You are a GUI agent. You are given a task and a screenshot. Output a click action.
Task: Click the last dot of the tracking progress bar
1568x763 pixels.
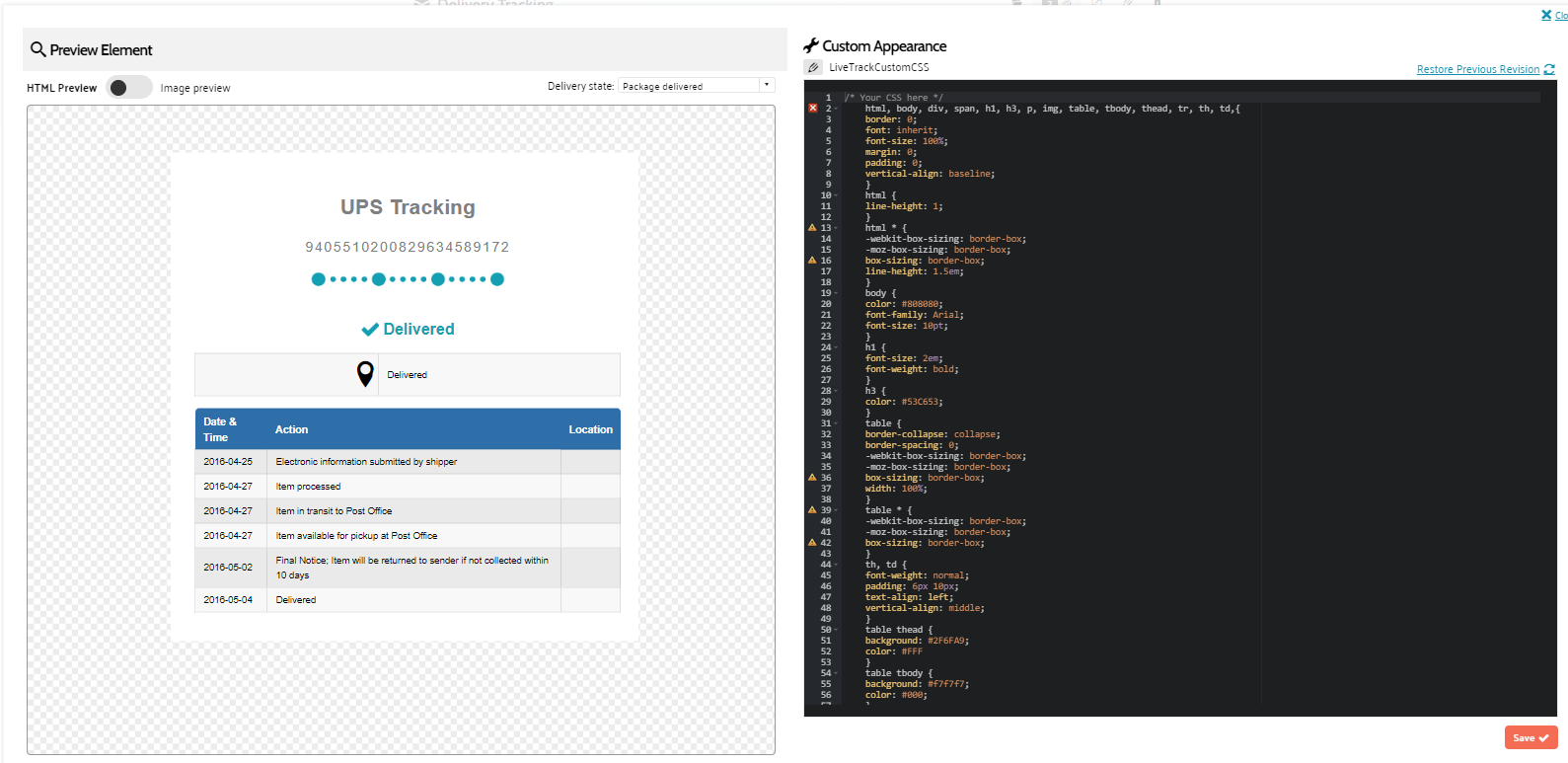[497, 279]
